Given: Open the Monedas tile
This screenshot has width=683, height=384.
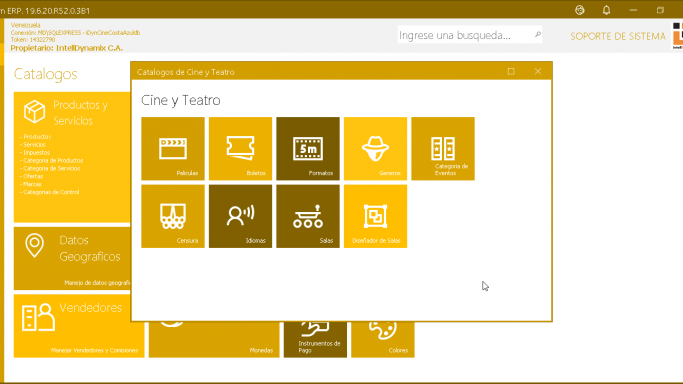Looking at the screenshot, I should click(214, 340).
